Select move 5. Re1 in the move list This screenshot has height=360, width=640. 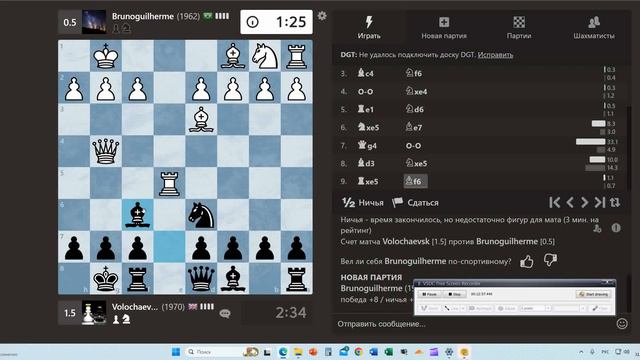click(x=365, y=109)
